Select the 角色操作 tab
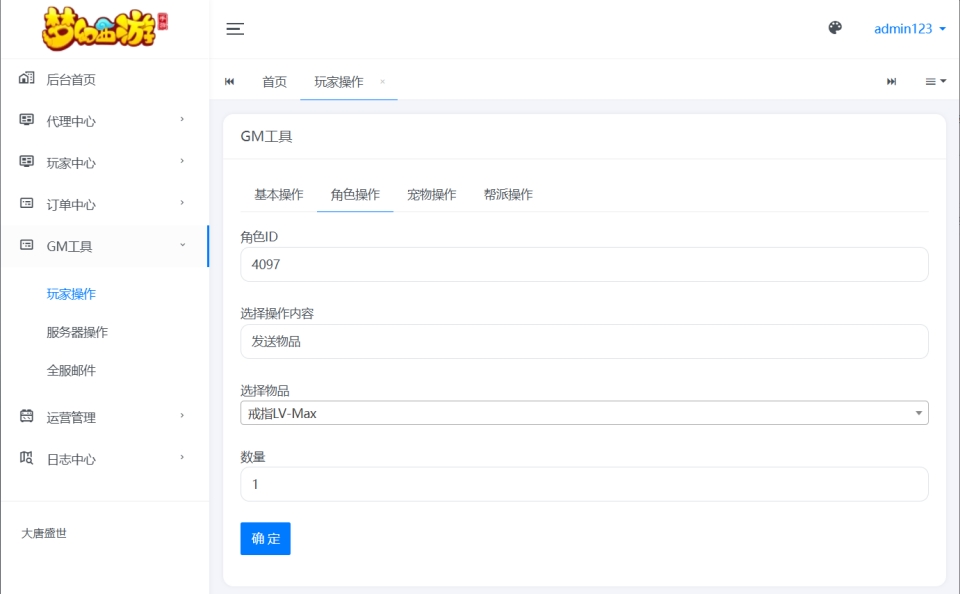Screen dimensions: 960x594 coord(355,194)
